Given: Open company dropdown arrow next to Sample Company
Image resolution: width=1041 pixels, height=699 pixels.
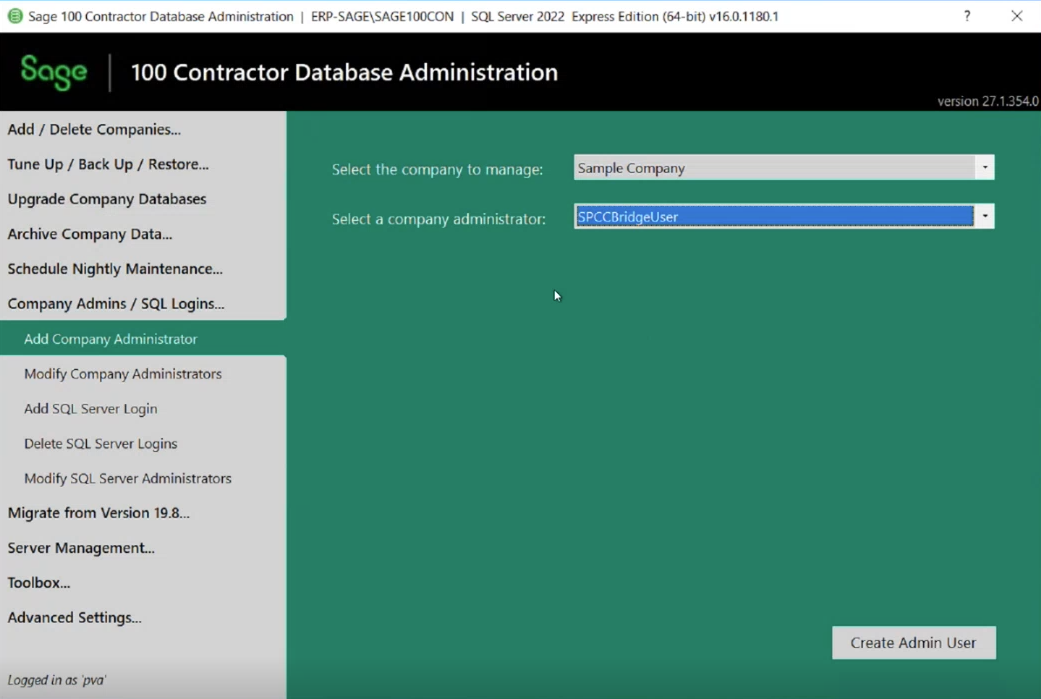Looking at the screenshot, I should pos(985,167).
